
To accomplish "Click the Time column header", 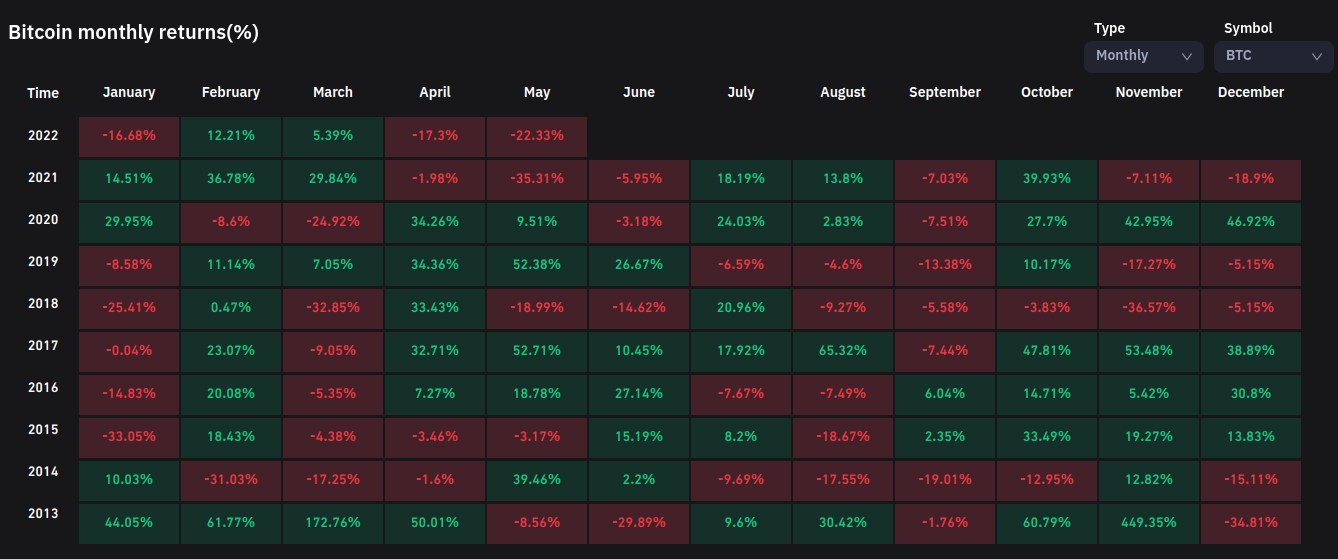I will pos(43,93).
